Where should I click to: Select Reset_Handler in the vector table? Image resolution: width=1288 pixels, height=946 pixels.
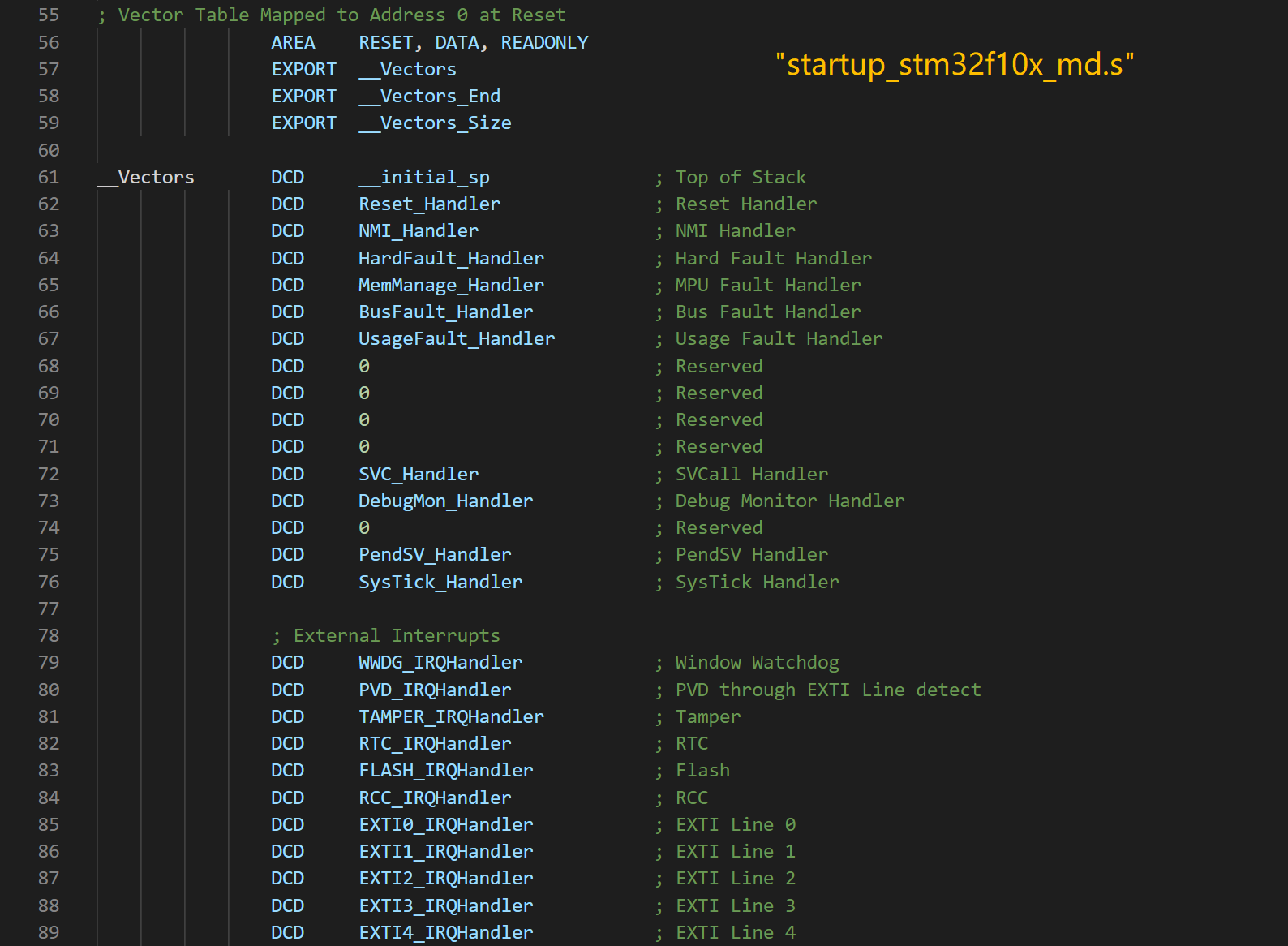(430, 204)
